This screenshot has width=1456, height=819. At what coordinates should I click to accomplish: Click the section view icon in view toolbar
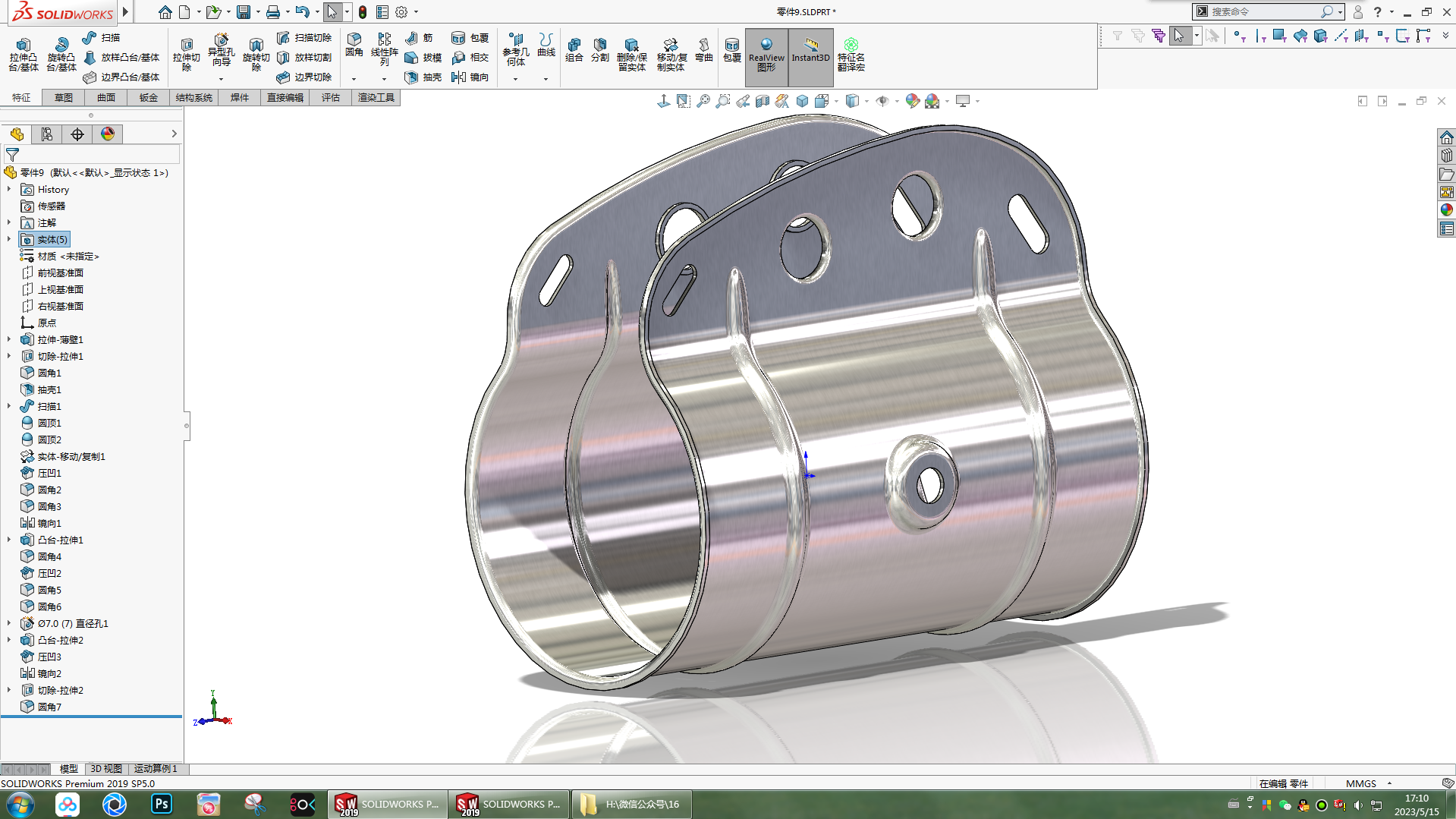(x=763, y=101)
